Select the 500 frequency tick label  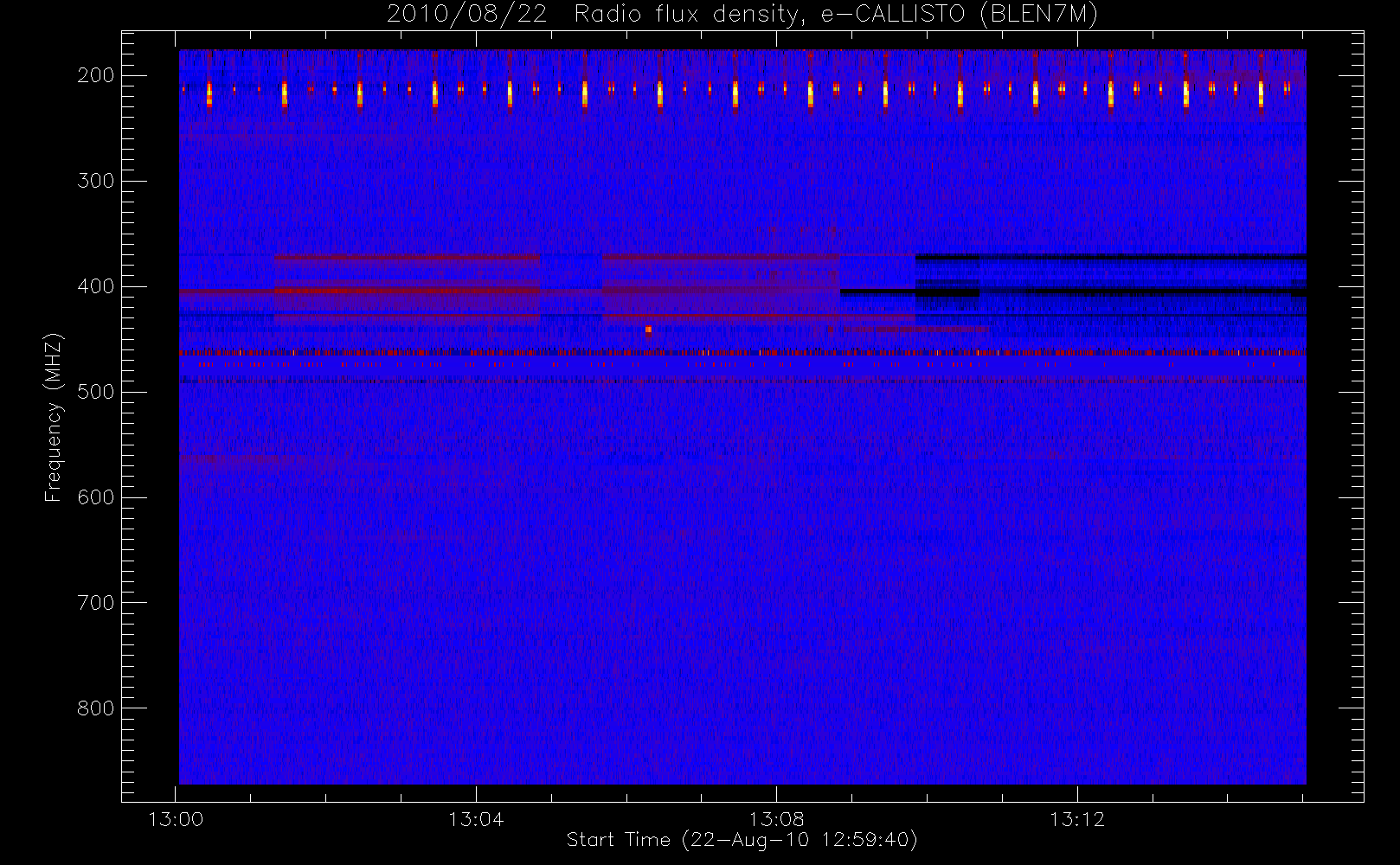(96, 392)
